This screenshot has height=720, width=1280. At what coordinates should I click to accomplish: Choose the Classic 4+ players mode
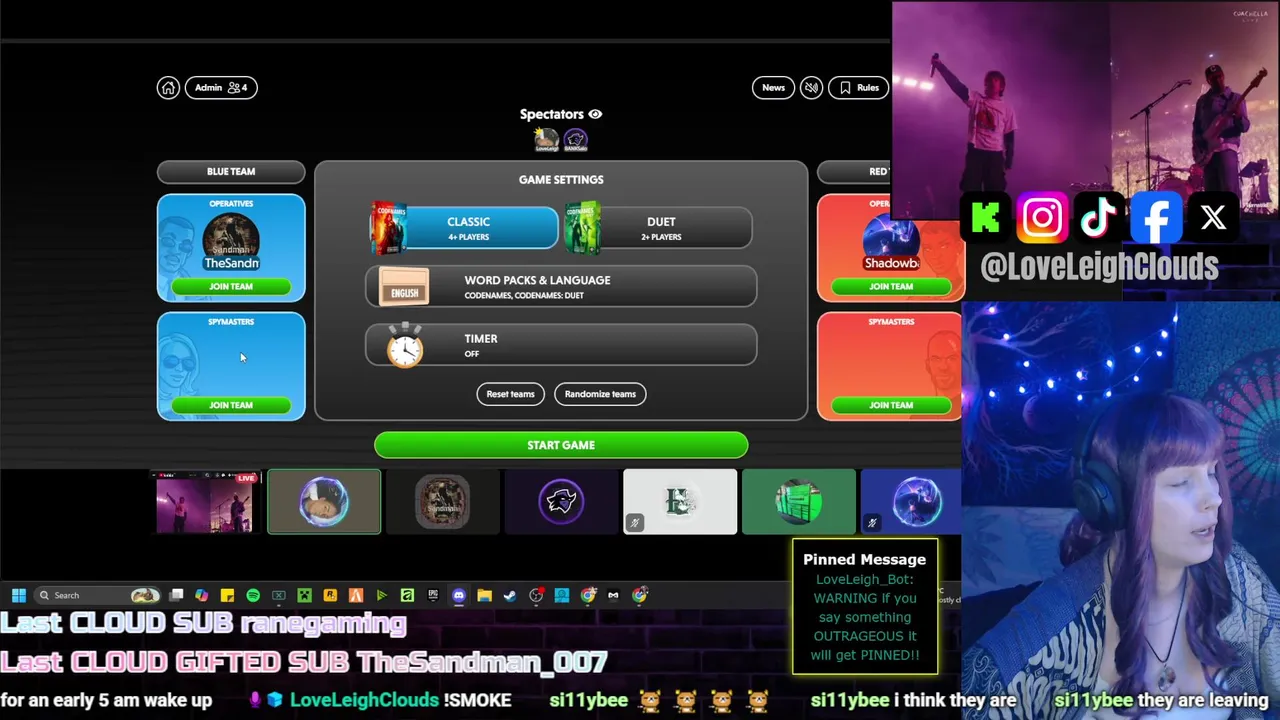point(465,228)
